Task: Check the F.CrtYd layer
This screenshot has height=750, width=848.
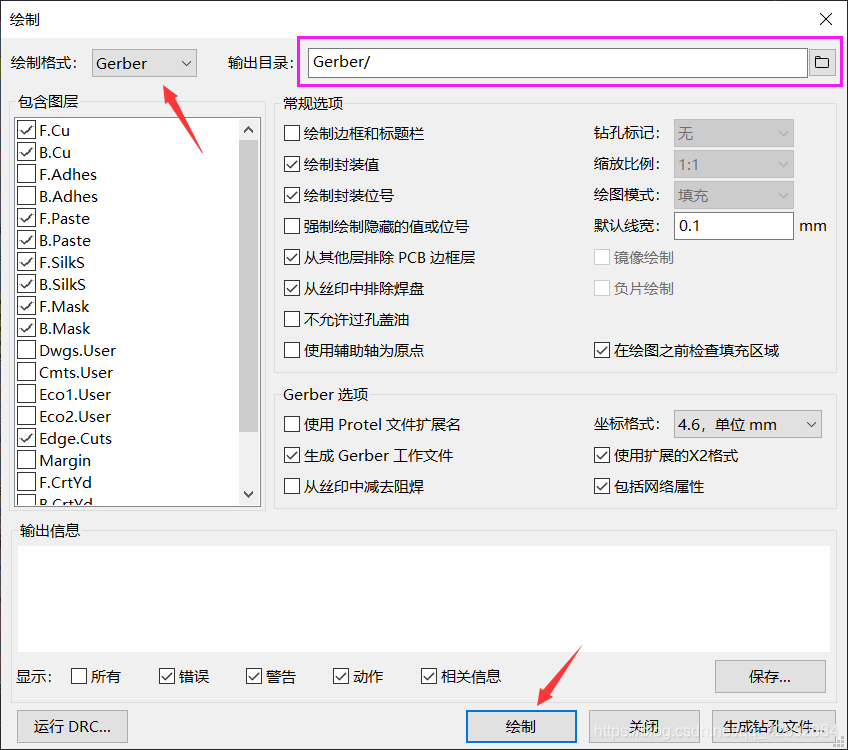Action: (x=26, y=482)
